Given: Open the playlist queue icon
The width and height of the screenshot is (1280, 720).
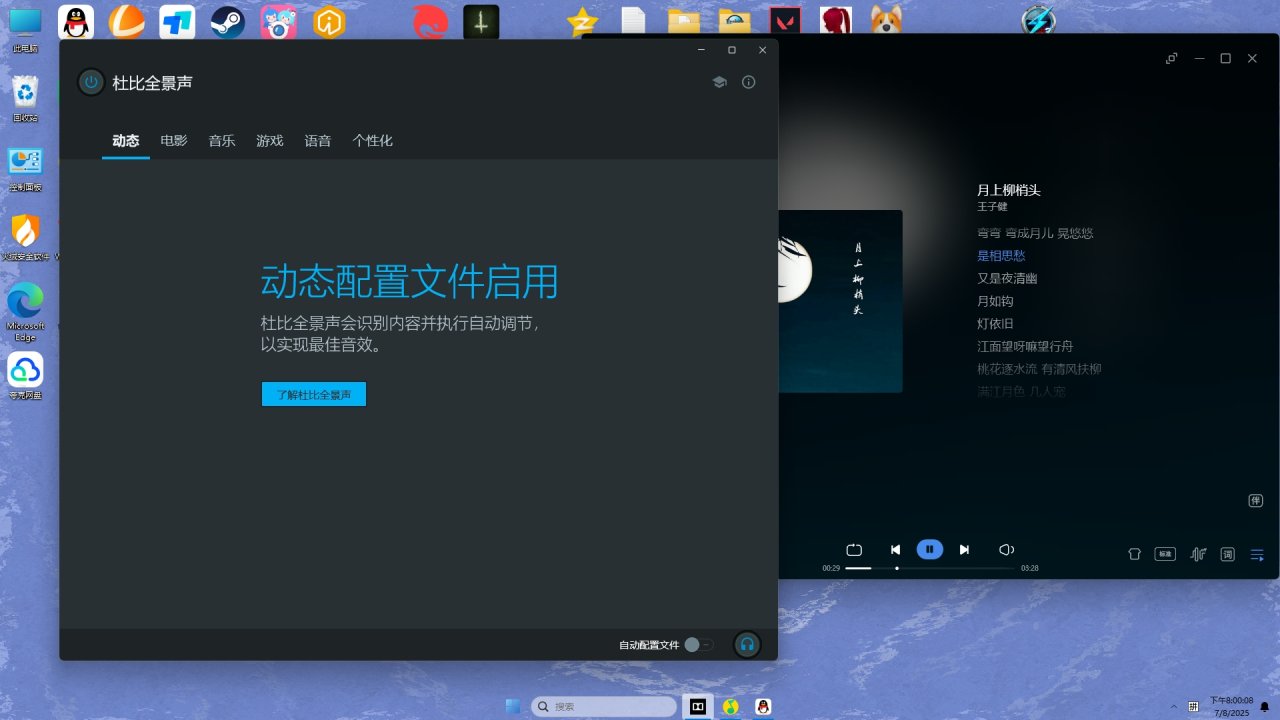Looking at the screenshot, I should pyautogui.click(x=1258, y=554).
